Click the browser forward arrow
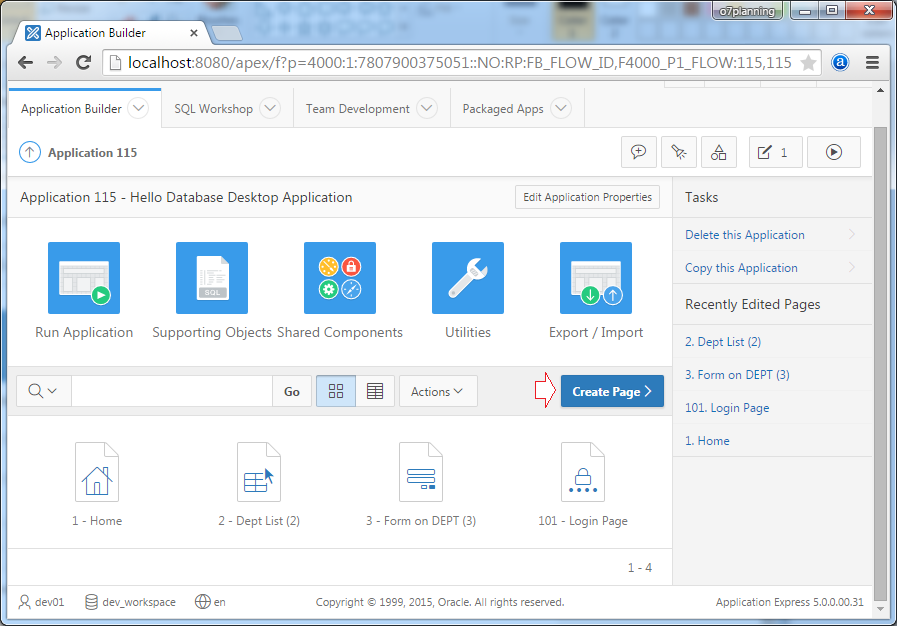 [54, 62]
